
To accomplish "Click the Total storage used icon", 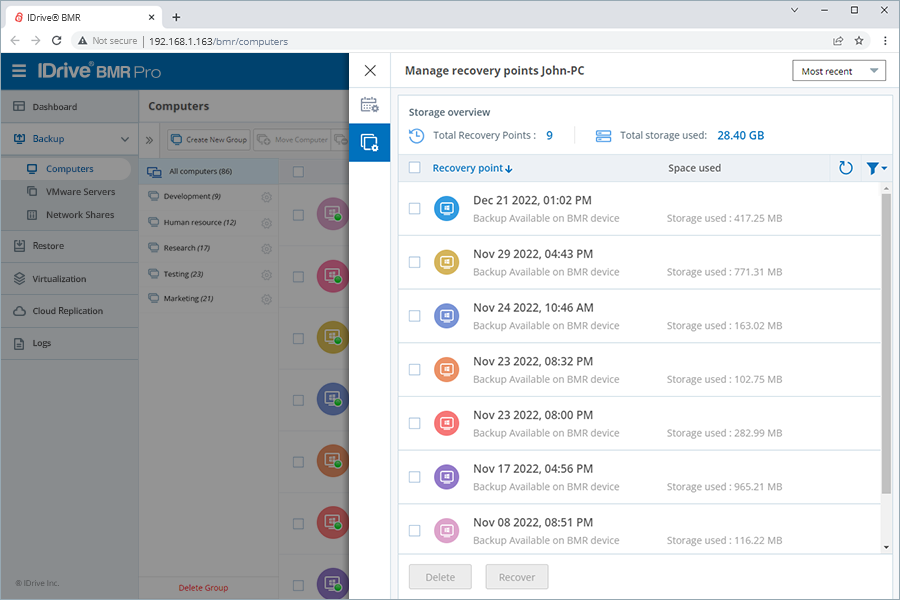I will click(x=603, y=136).
